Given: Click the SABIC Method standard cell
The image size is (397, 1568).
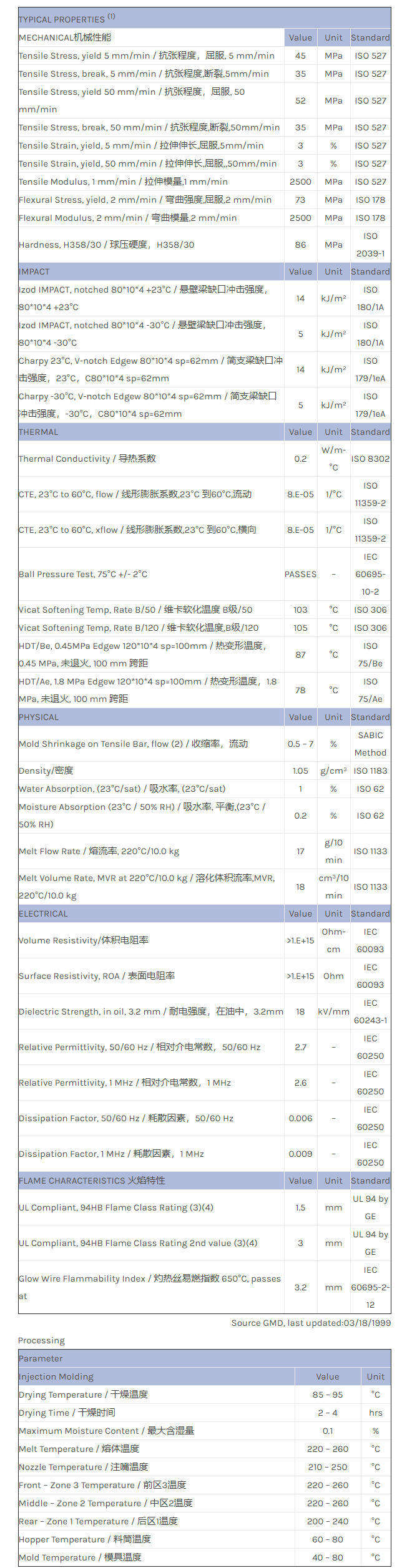Looking at the screenshot, I should pyautogui.click(x=370, y=744).
